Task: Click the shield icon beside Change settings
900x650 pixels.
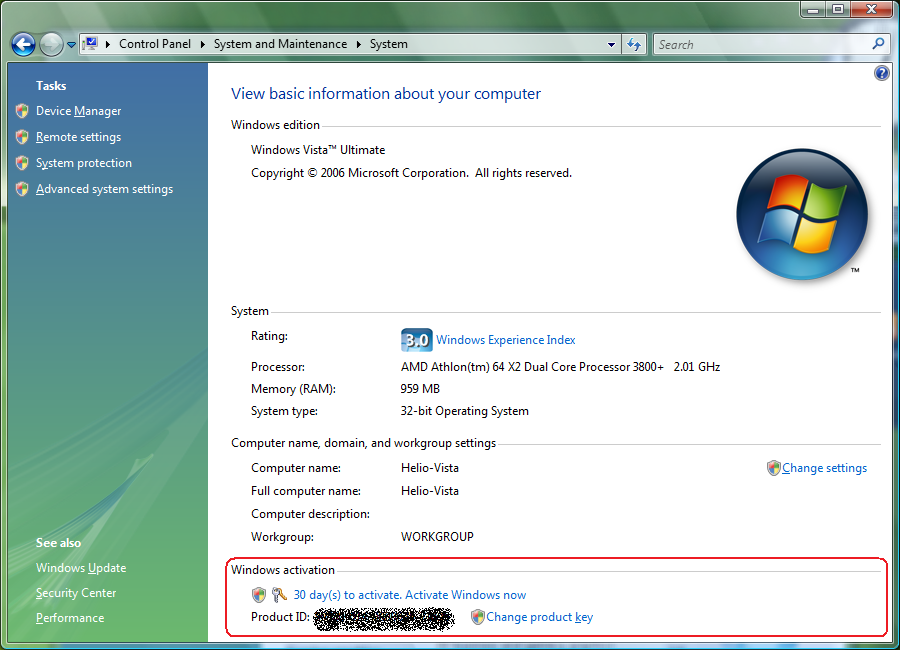Action: [x=774, y=468]
